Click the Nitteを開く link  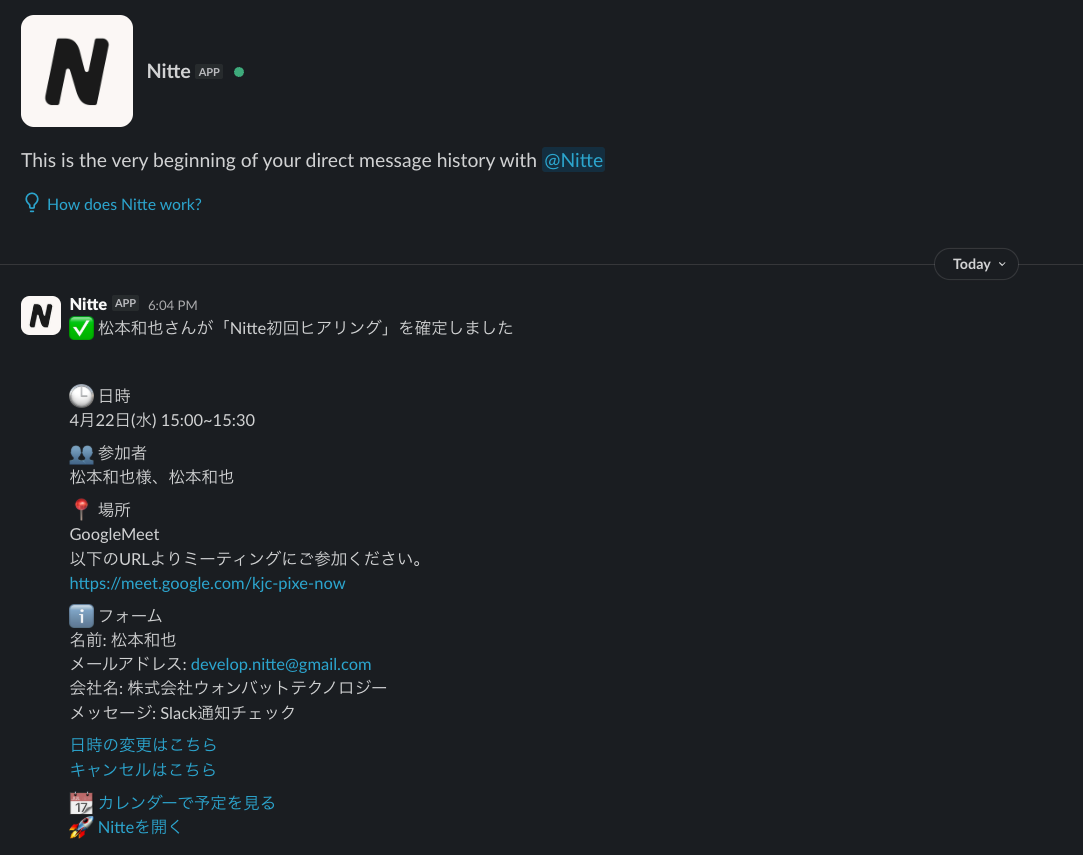(x=140, y=827)
